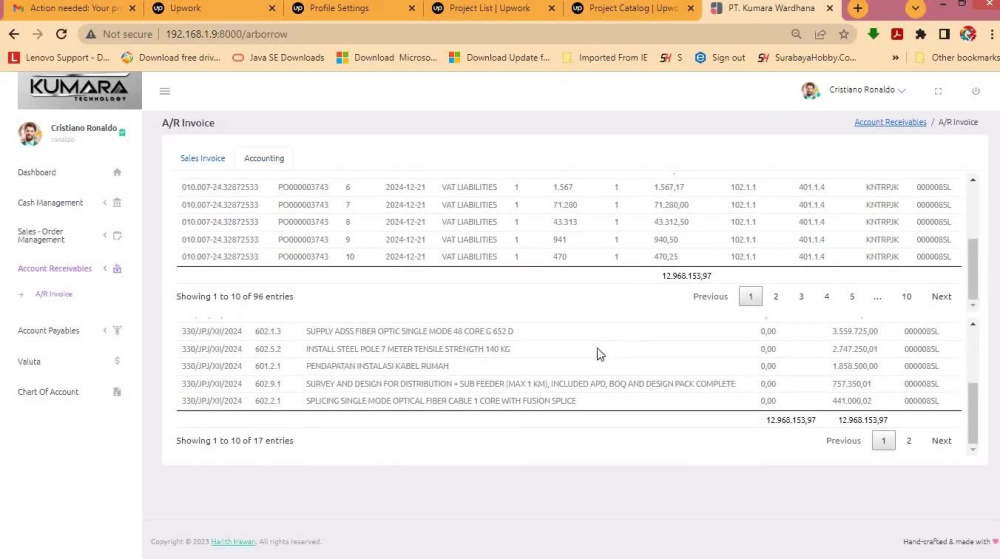Click the Kumara Technology logo
Image resolution: width=1000 pixels, height=559 pixels.
pos(80,90)
